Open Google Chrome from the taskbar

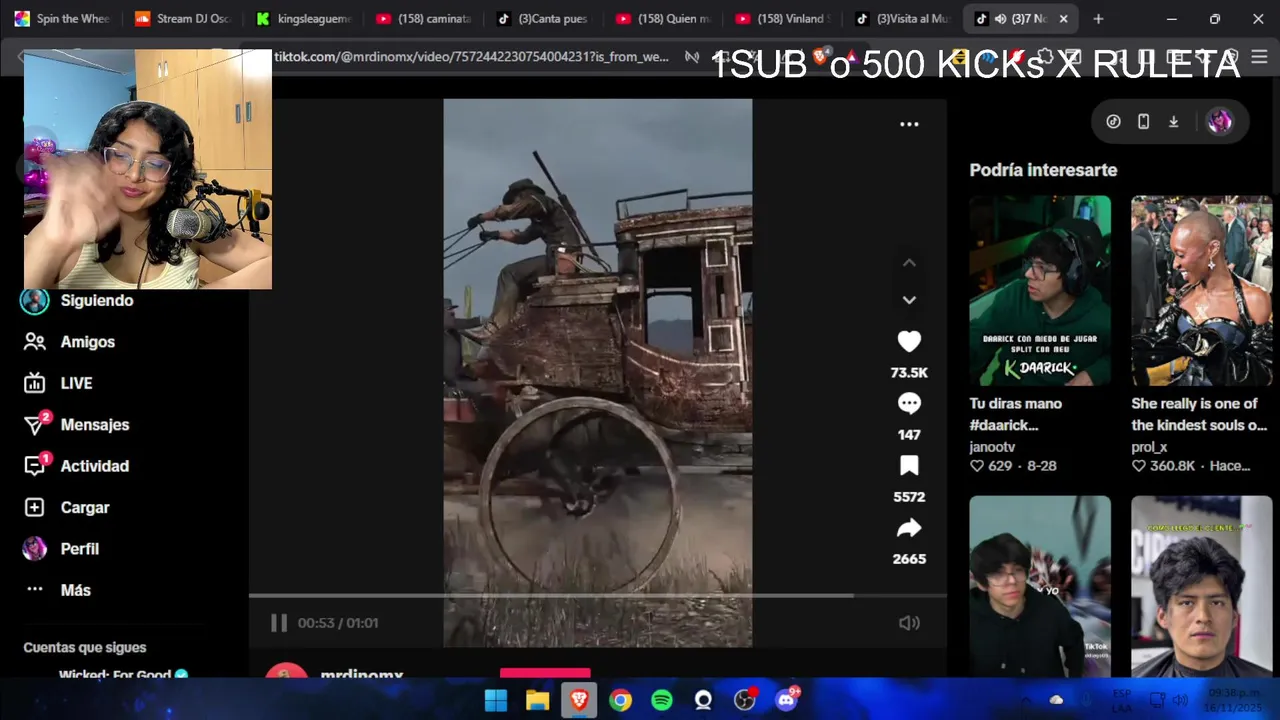pyautogui.click(x=621, y=700)
